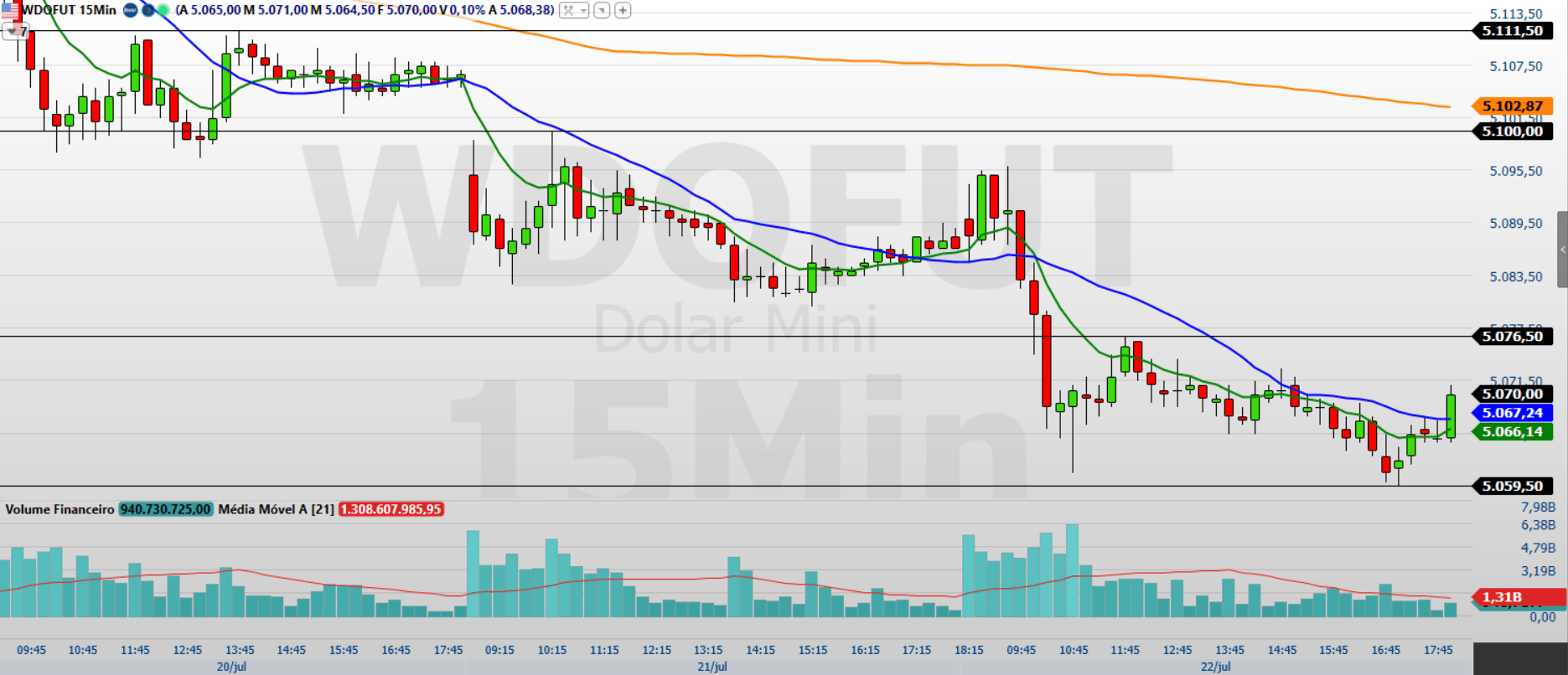Click the Volume Financeiro indicator title
This screenshot has width=1568, height=675.
point(60,509)
